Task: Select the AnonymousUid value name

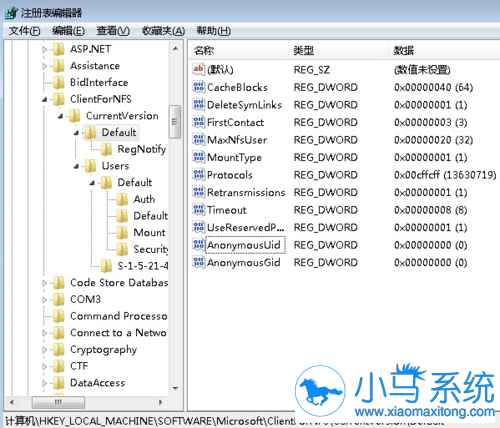Action: [x=244, y=245]
